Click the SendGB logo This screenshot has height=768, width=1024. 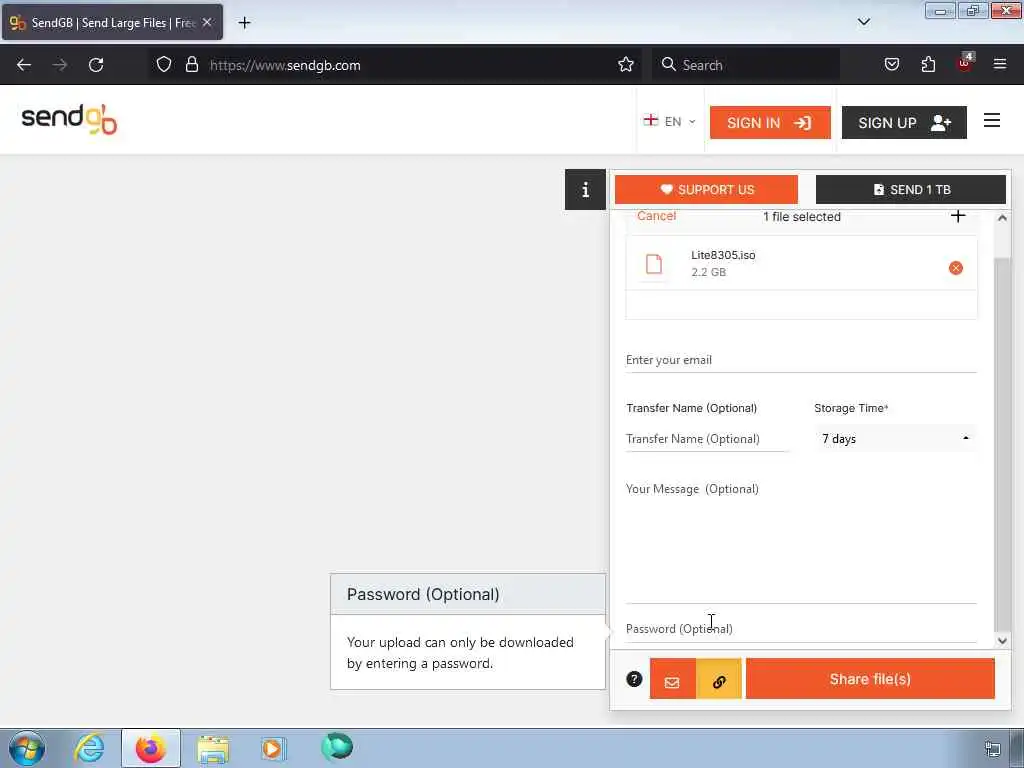pos(69,120)
